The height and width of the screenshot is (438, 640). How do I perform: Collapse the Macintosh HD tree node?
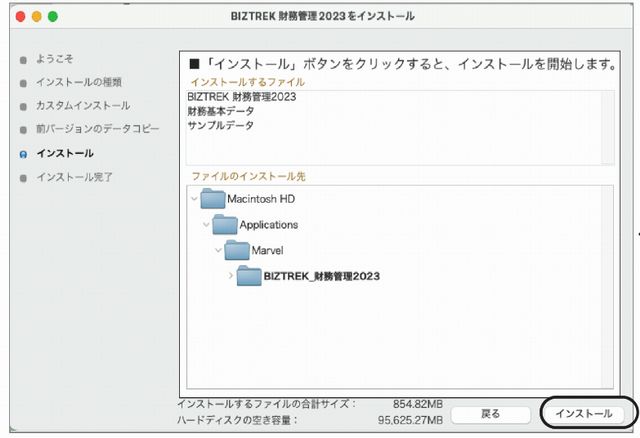[x=194, y=199]
